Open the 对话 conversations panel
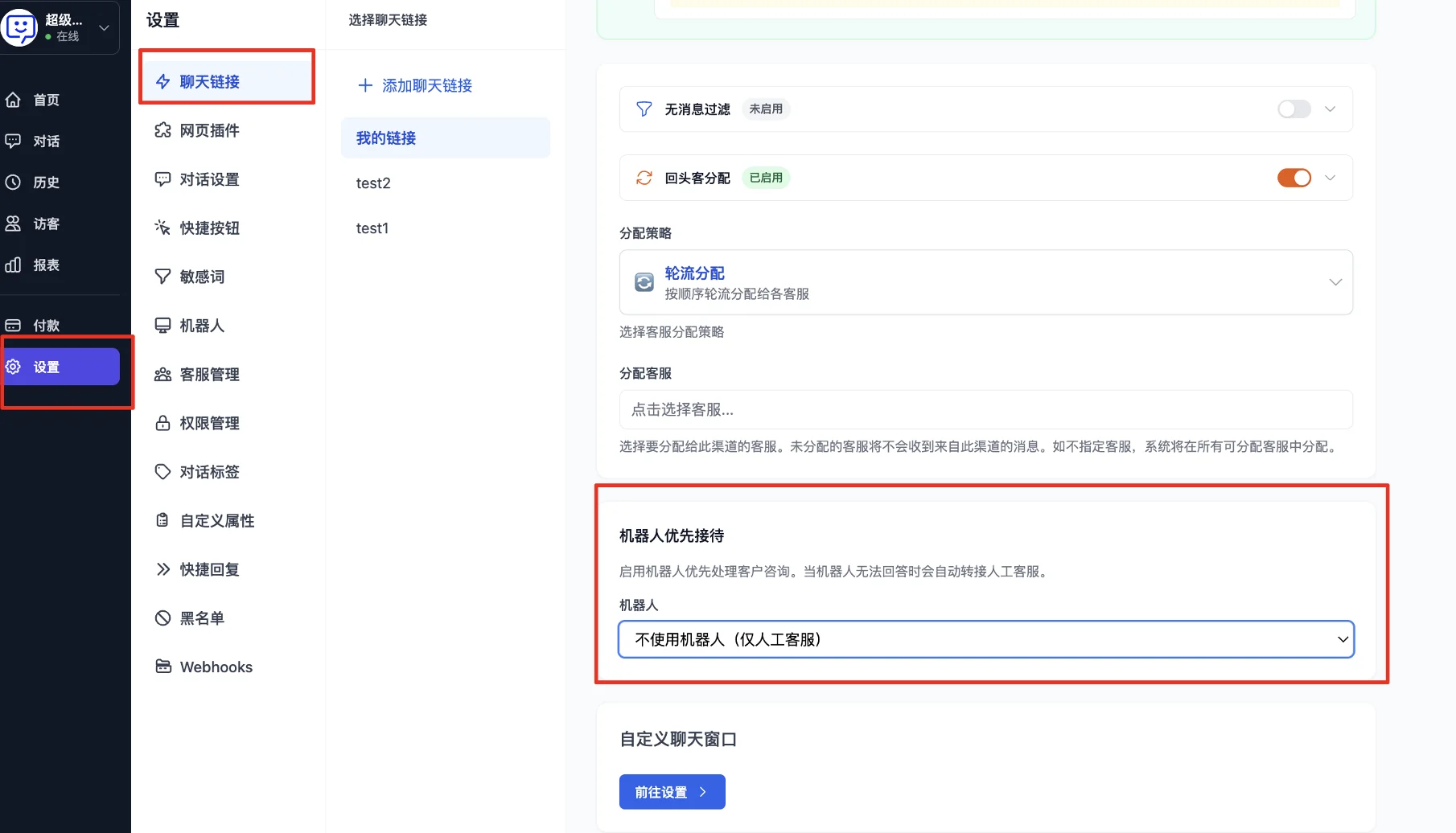Screen dimensions: 1456x833 coord(46,141)
